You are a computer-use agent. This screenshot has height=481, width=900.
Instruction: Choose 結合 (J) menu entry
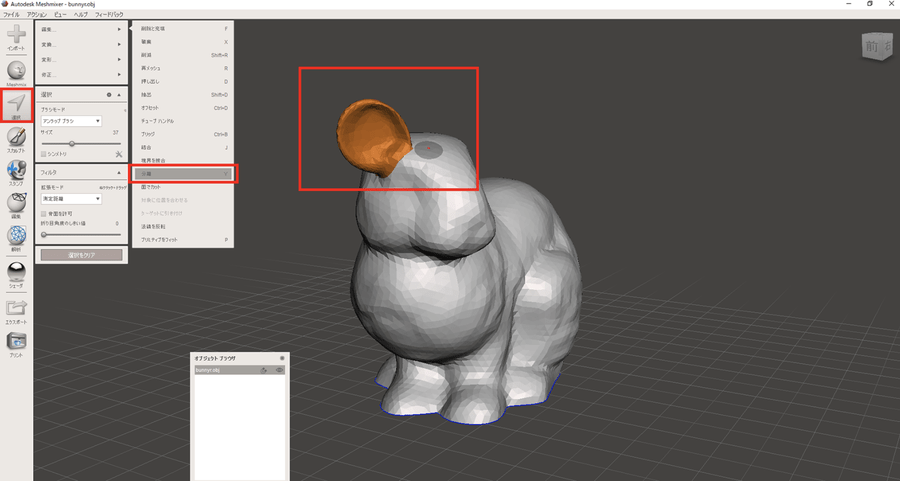point(183,148)
